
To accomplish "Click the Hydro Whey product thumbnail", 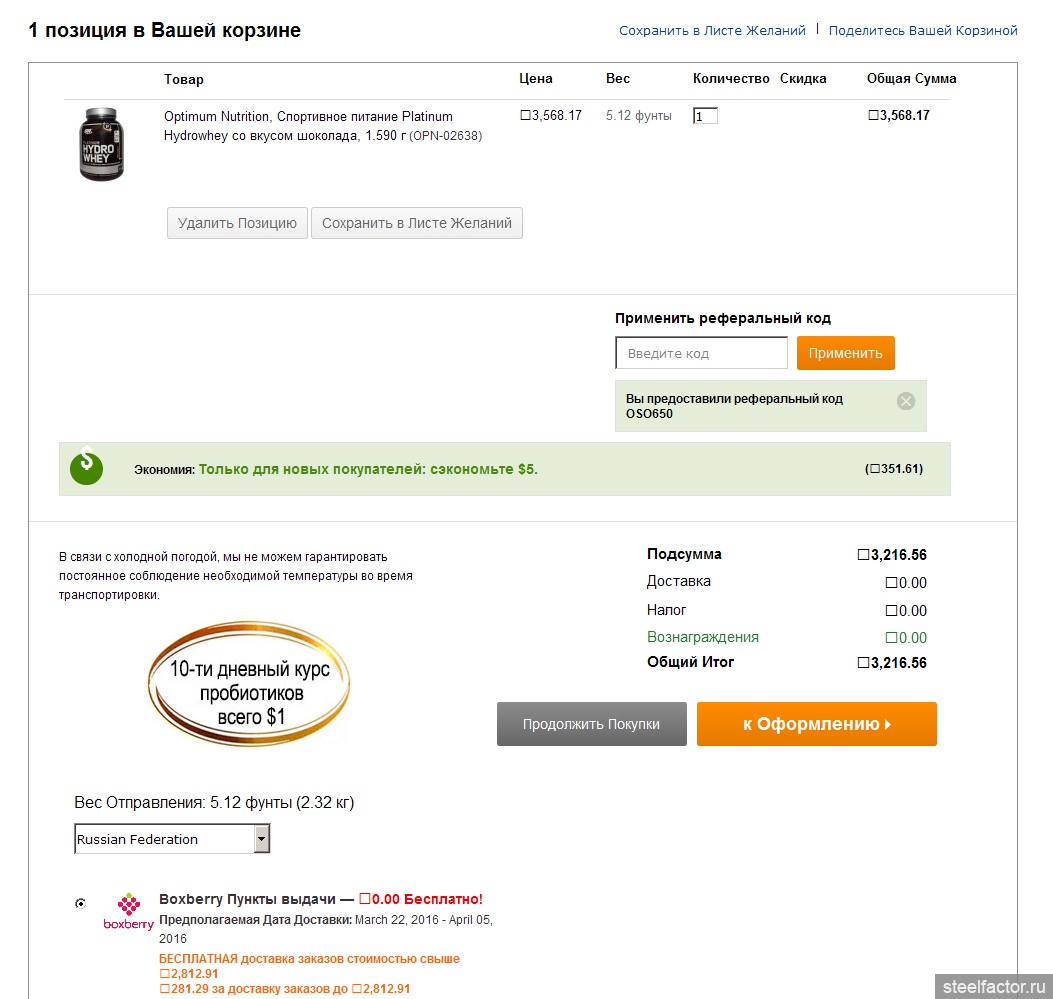I will pos(101,144).
